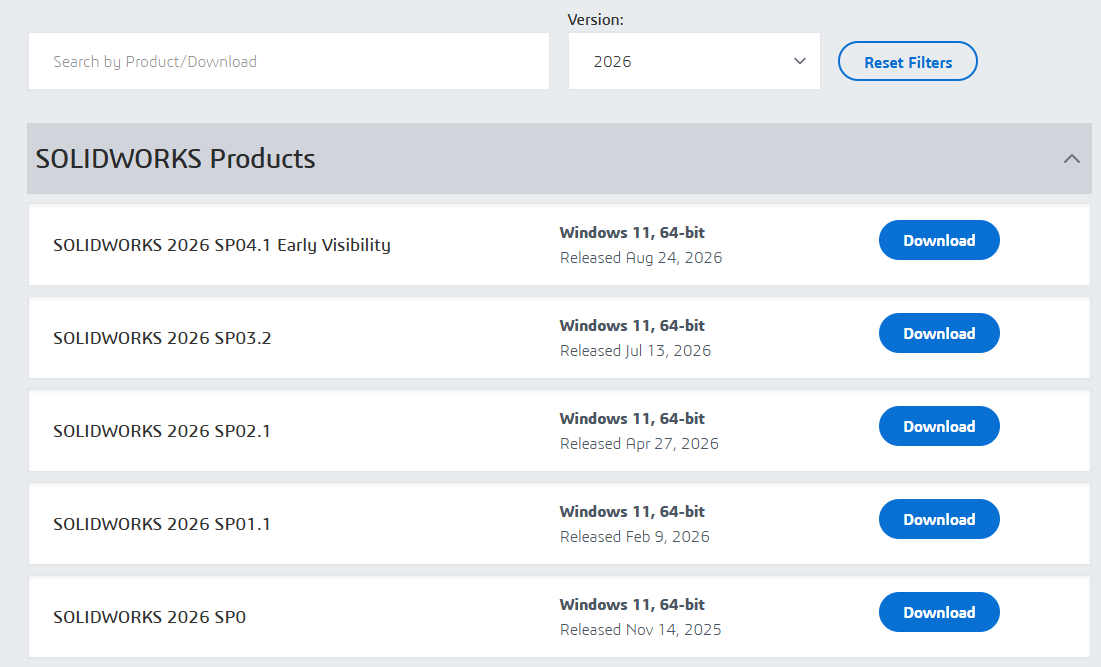Download SOLIDWORKS 2026 SP02.1

click(939, 426)
